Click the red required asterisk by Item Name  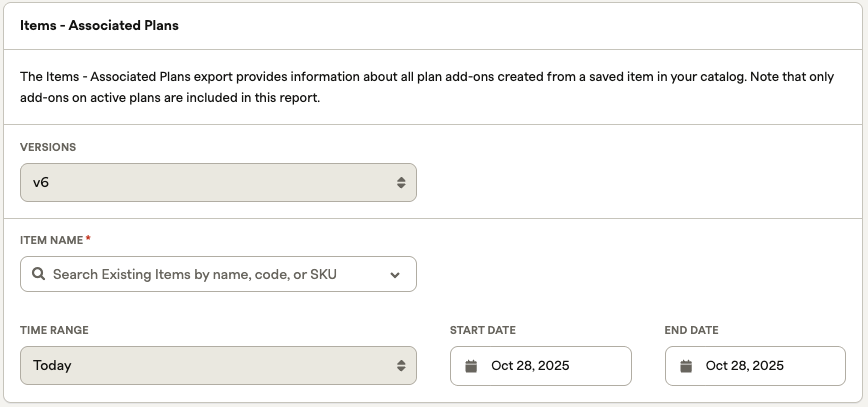pos(88,240)
